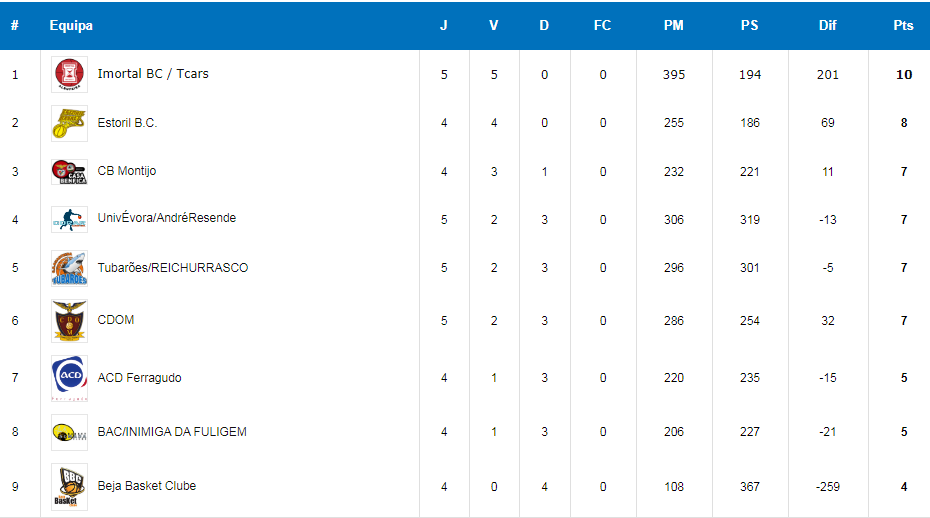
Task: Open the Imortal BC / Tcars team link
Action: [153, 74]
